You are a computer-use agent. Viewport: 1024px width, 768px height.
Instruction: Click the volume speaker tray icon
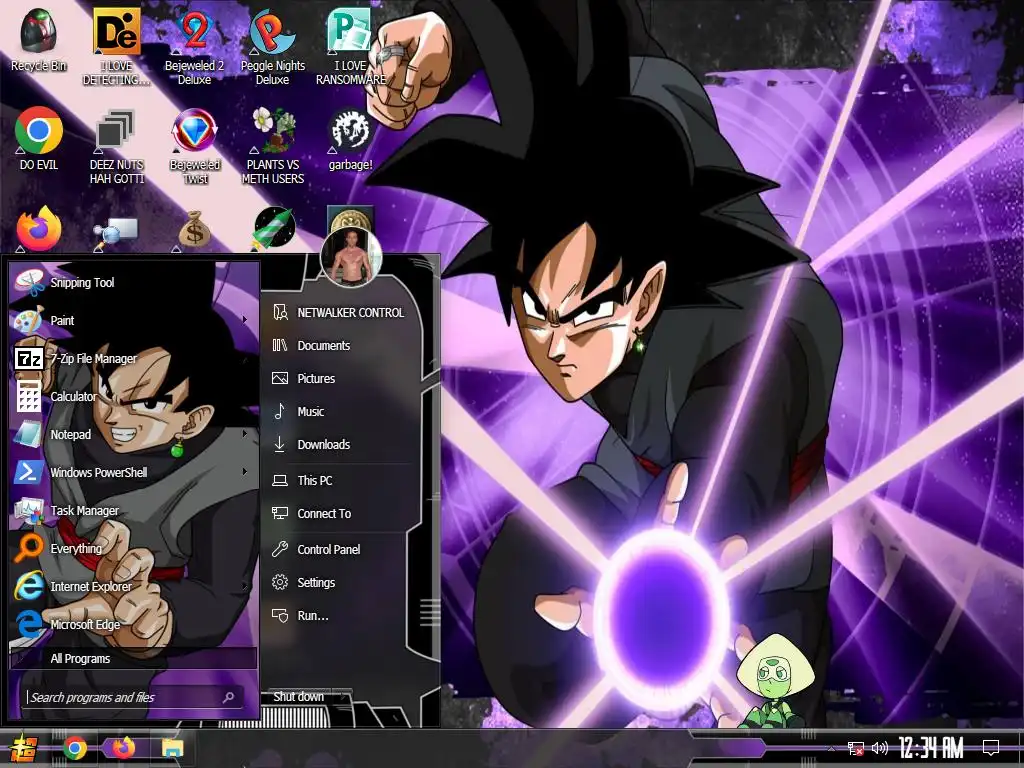[880, 748]
